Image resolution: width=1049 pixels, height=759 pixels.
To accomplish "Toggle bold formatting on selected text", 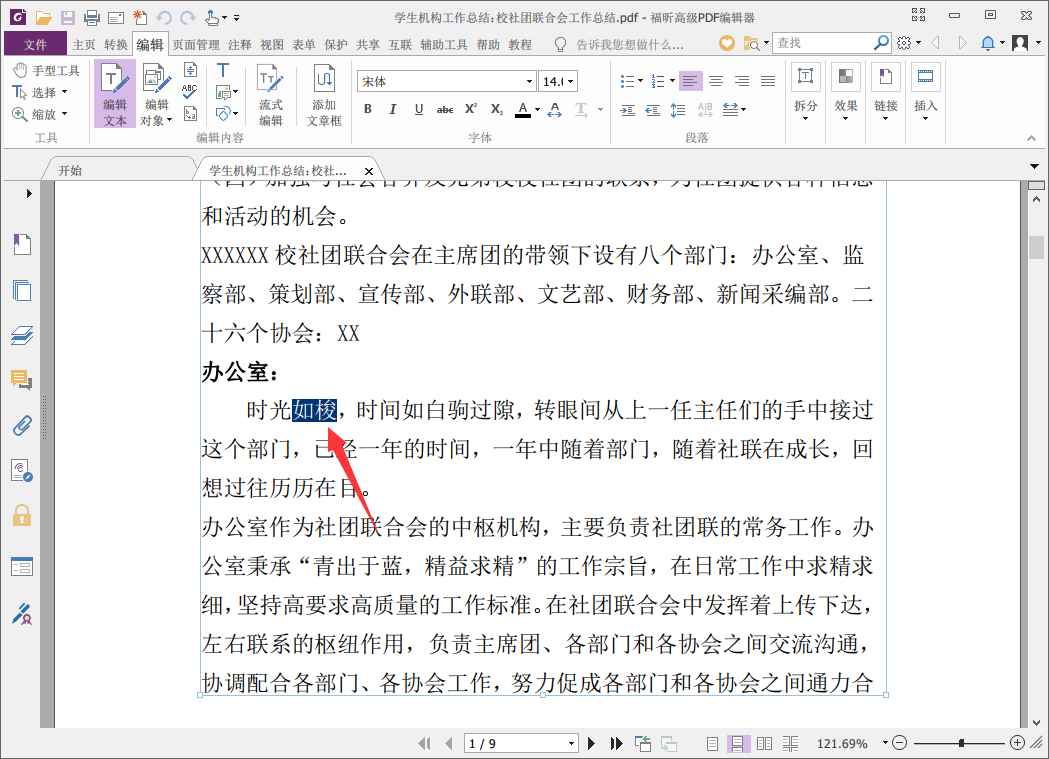I will tap(367, 109).
